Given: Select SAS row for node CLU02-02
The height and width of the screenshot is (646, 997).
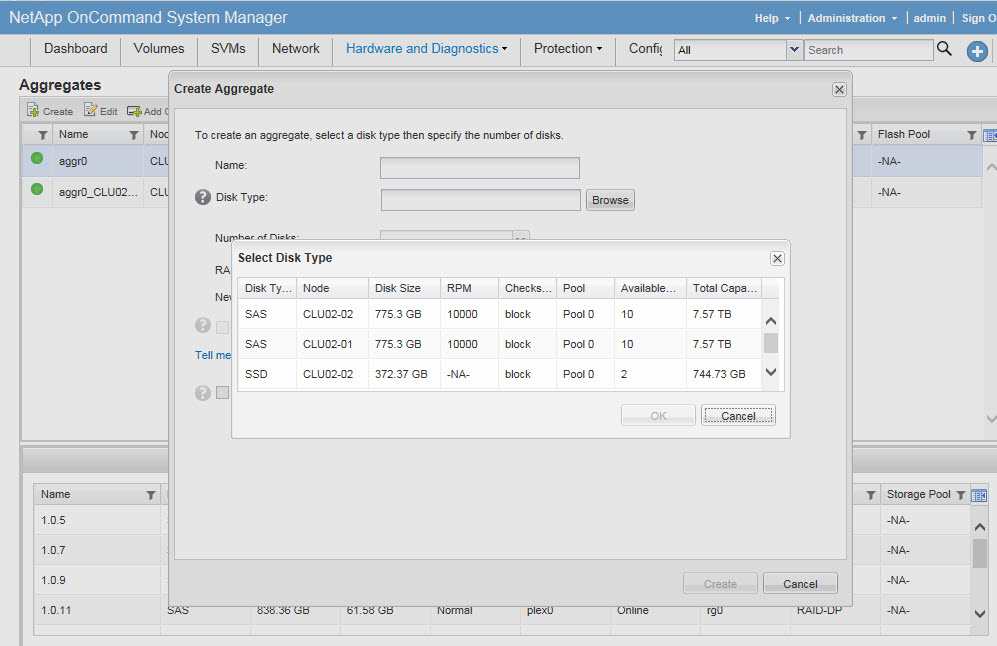Looking at the screenshot, I should (x=499, y=314).
